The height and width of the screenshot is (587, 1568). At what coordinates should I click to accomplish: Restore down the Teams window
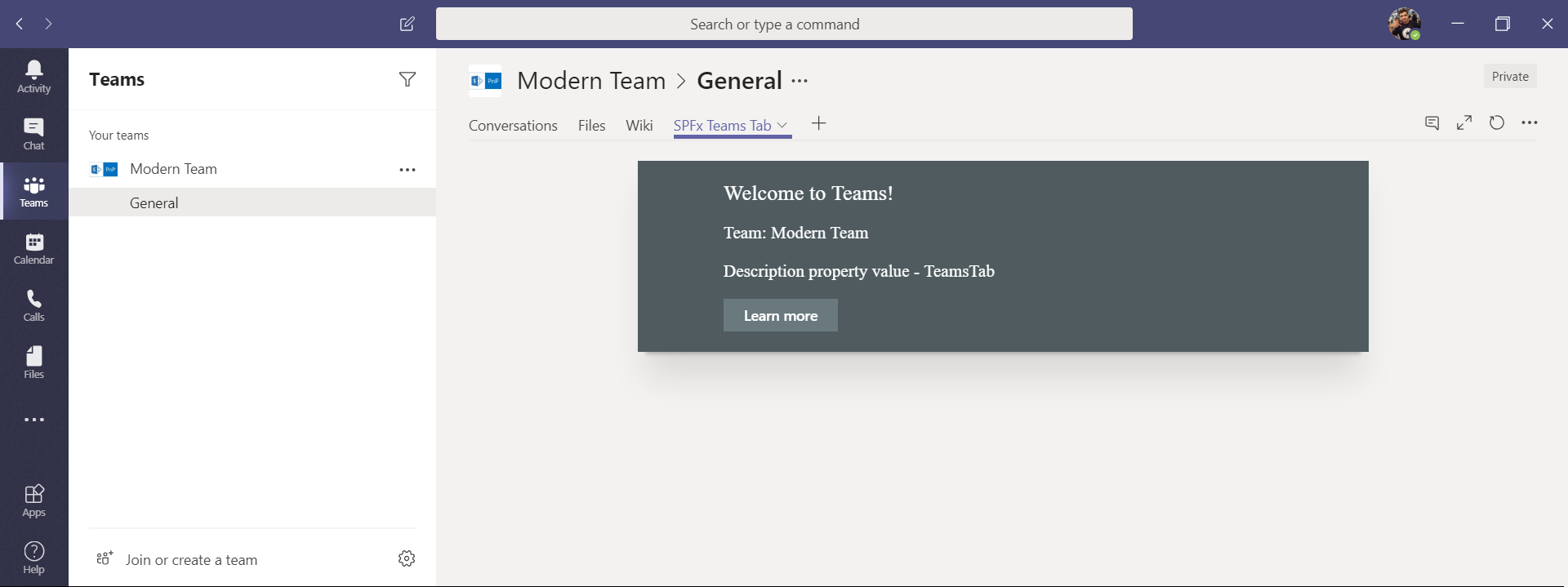1503,24
